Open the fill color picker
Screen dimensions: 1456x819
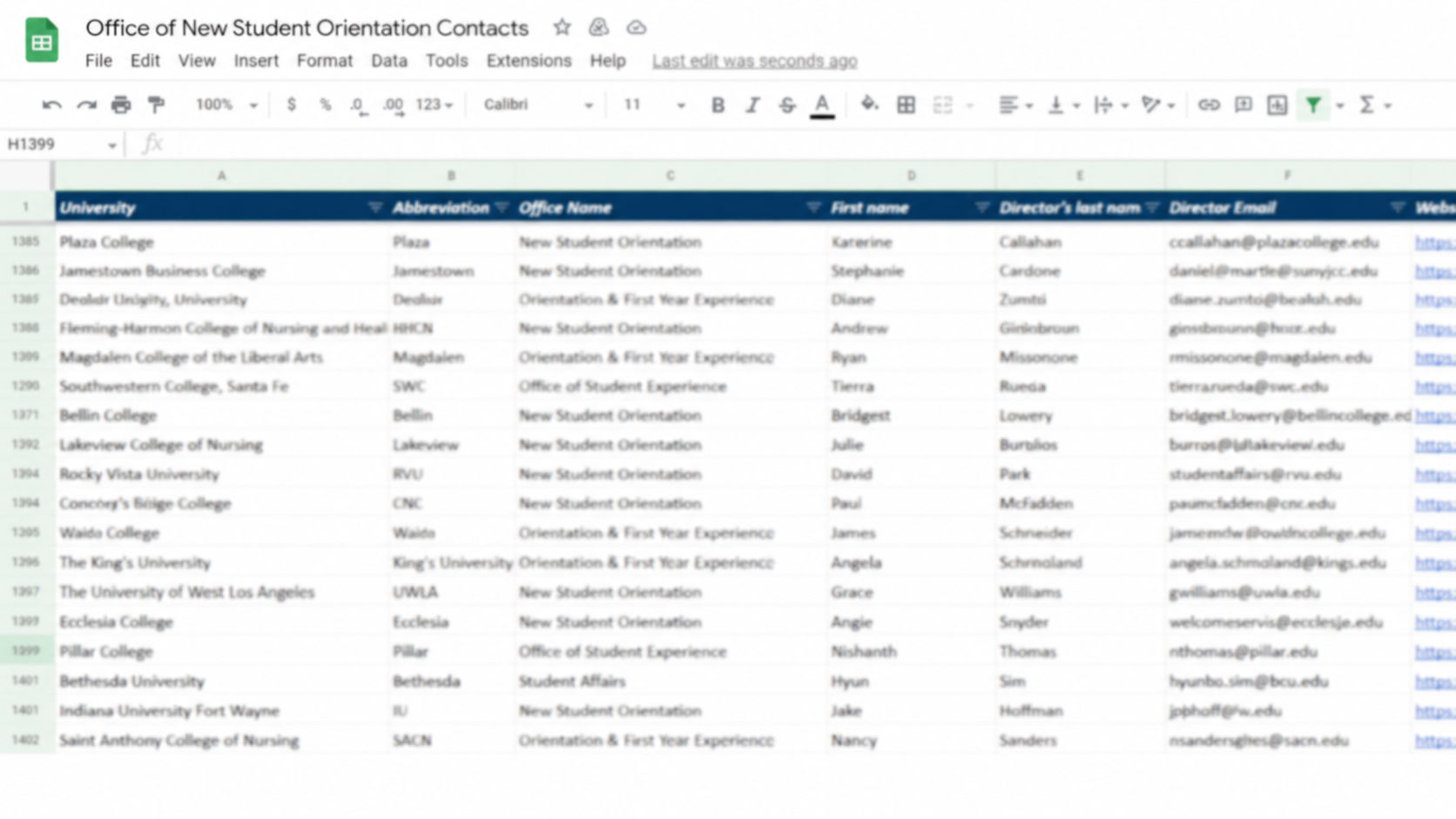pos(869,105)
